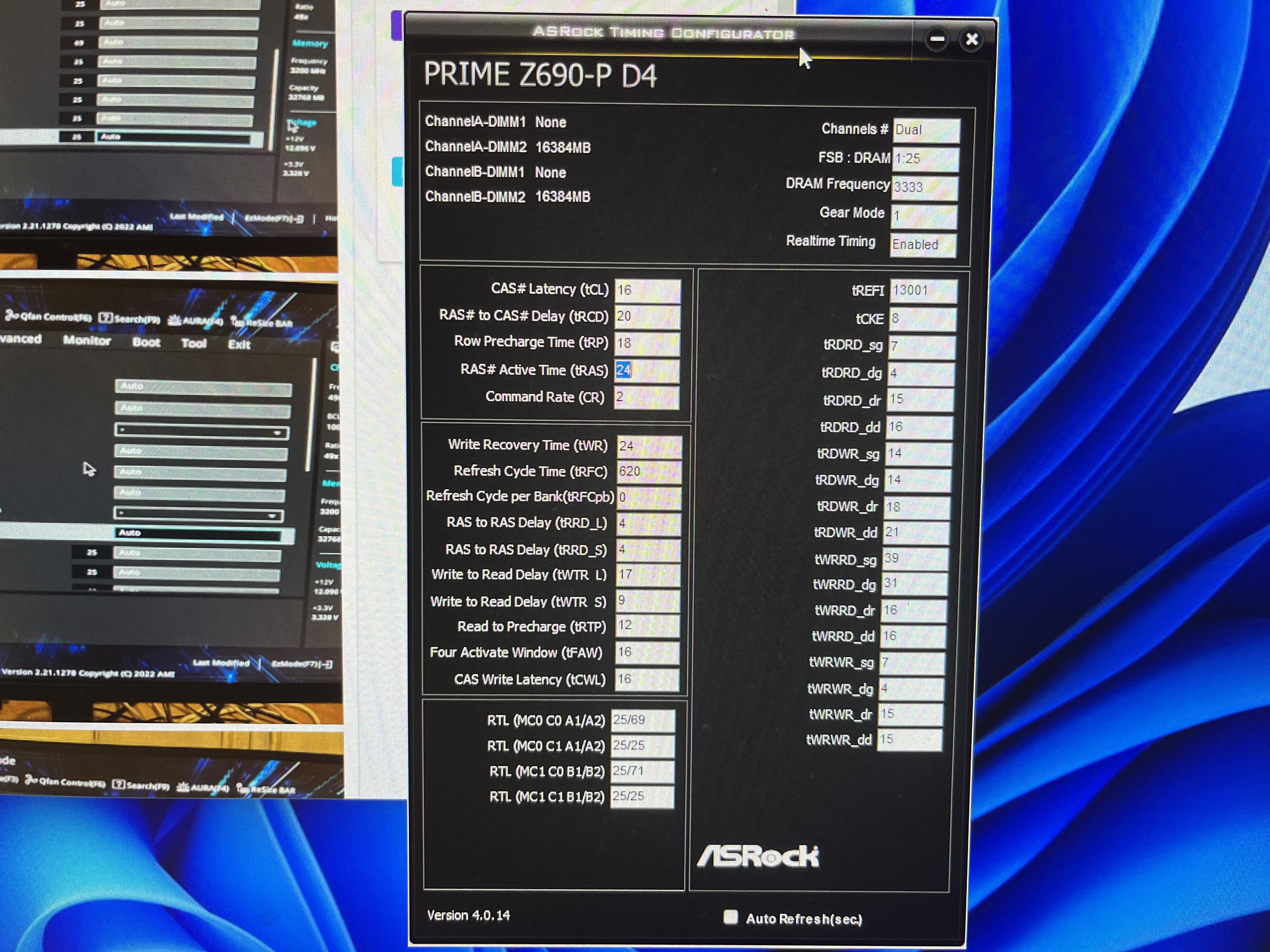Click the Qfan Control icon in lower BIOS image
1270x952 pixels.
tap(32, 780)
